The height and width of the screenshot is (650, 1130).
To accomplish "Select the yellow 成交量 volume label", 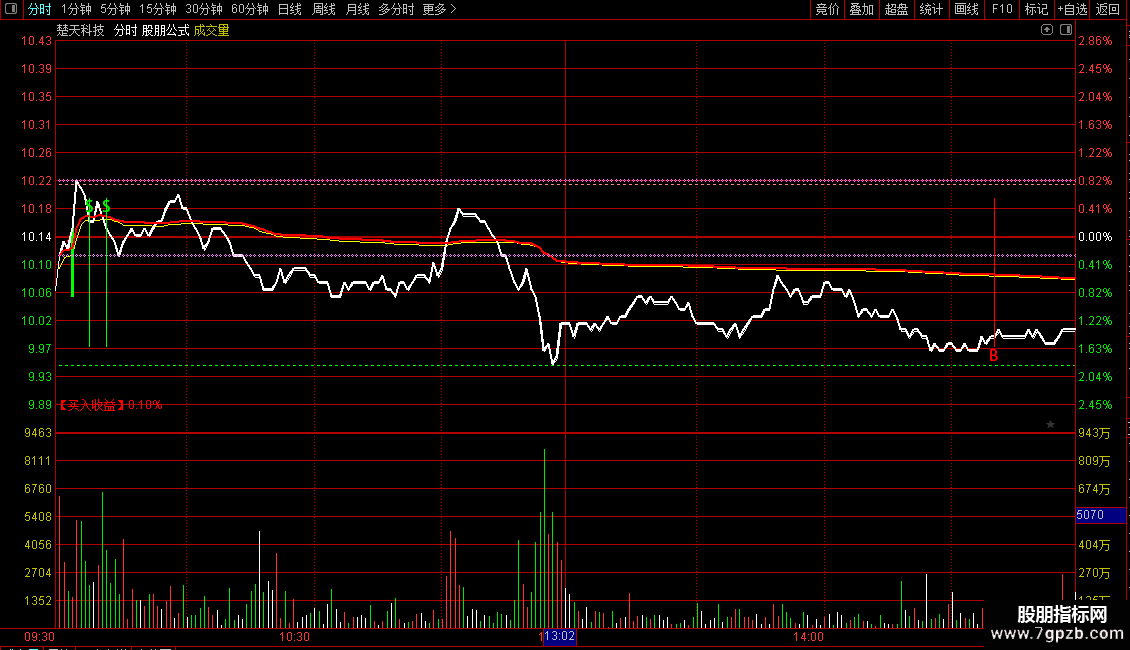I will click(x=211, y=30).
